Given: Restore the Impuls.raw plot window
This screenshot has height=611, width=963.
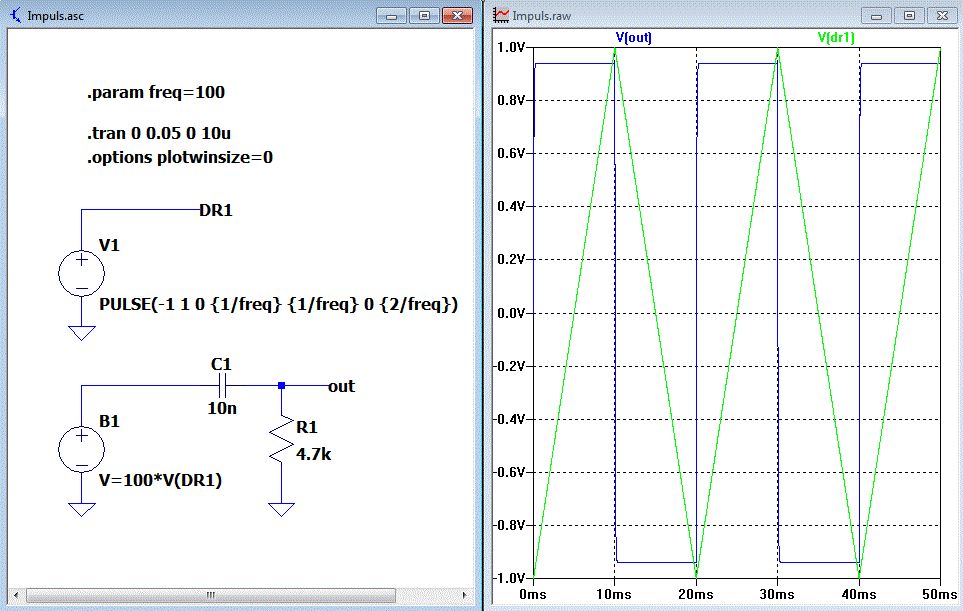Looking at the screenshot, I should point(908,16).
